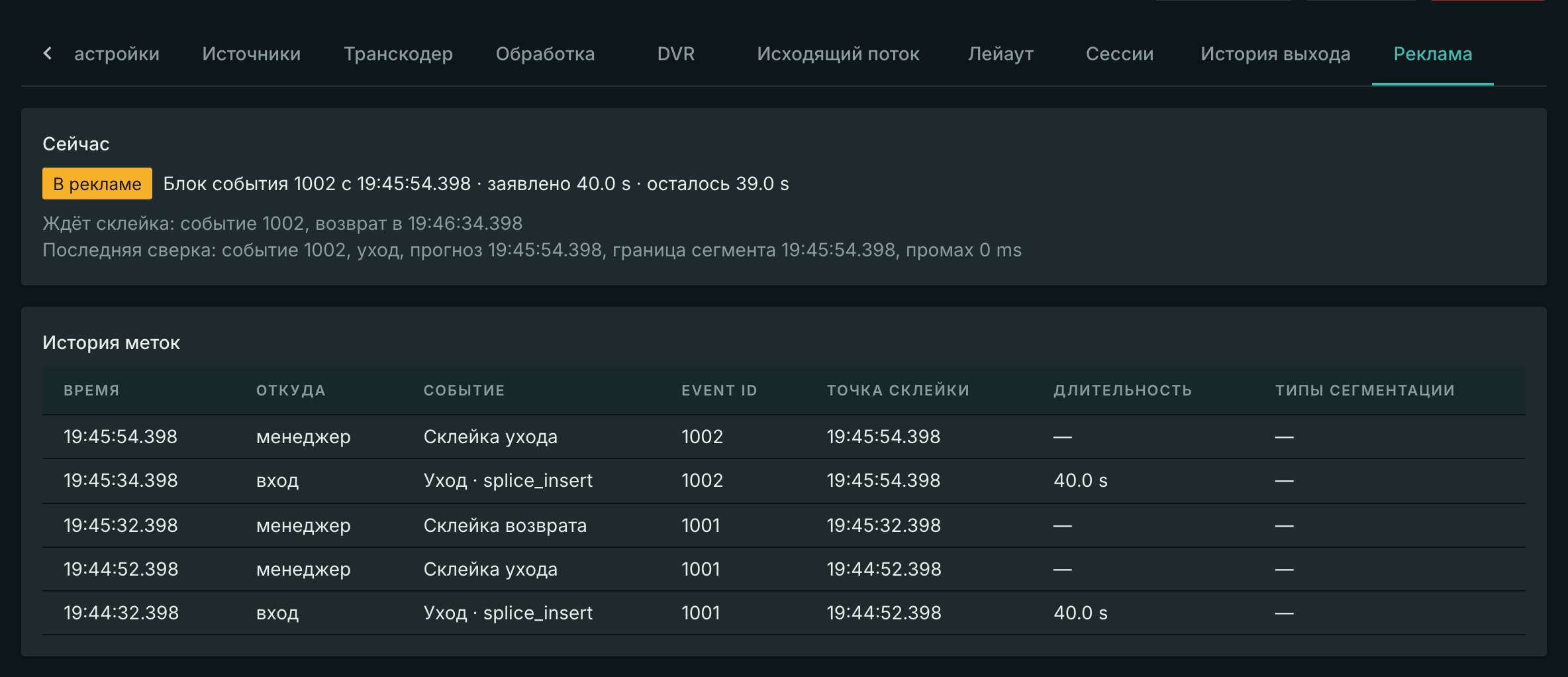The height and width of the screenshot is (677, 1568).
Task: Select the Ждёт склейка line
Action: coord(282,223)
